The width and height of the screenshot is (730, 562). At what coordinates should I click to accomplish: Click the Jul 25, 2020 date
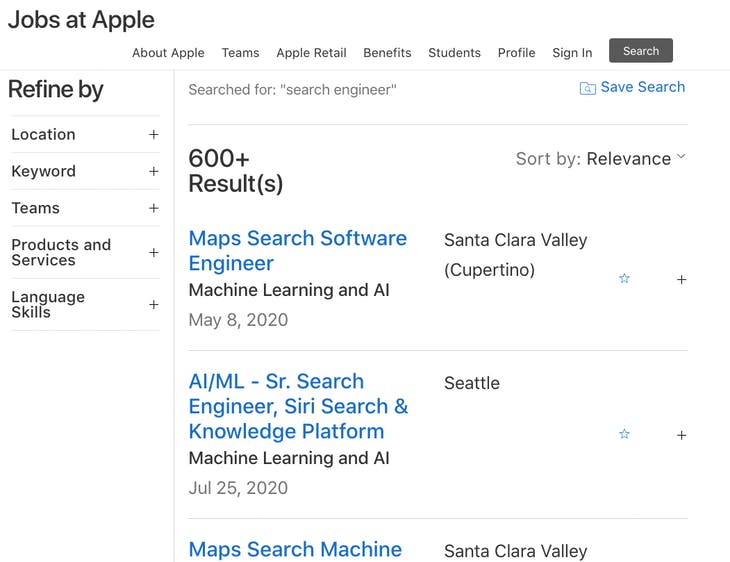(x=238, y=488)
